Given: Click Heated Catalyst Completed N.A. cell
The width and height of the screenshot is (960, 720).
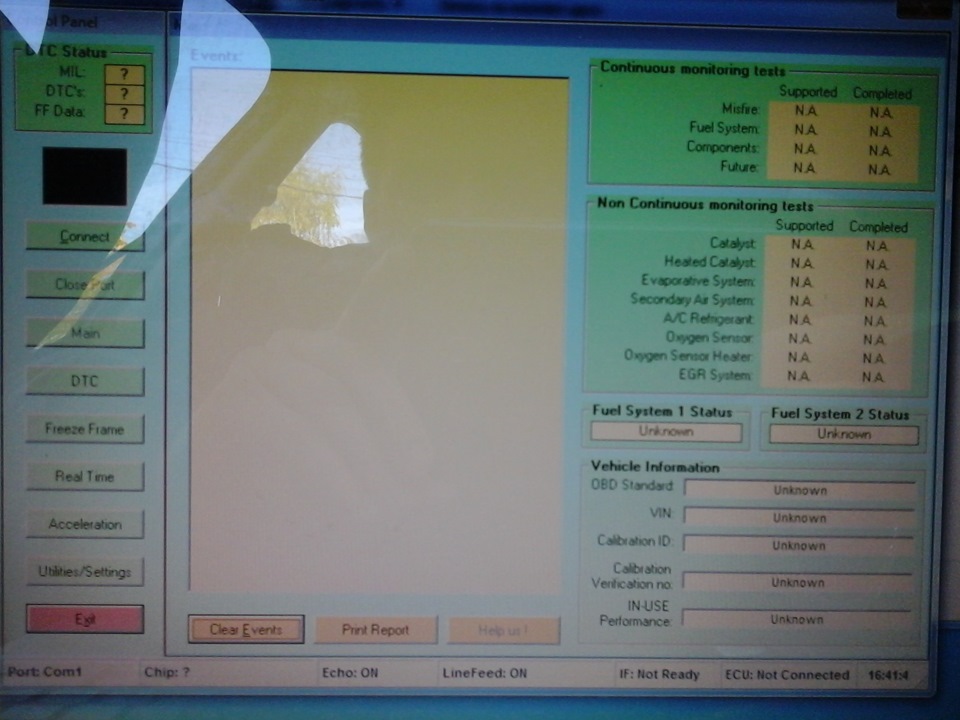Looking at the screenshot, I should click(876, 264).
